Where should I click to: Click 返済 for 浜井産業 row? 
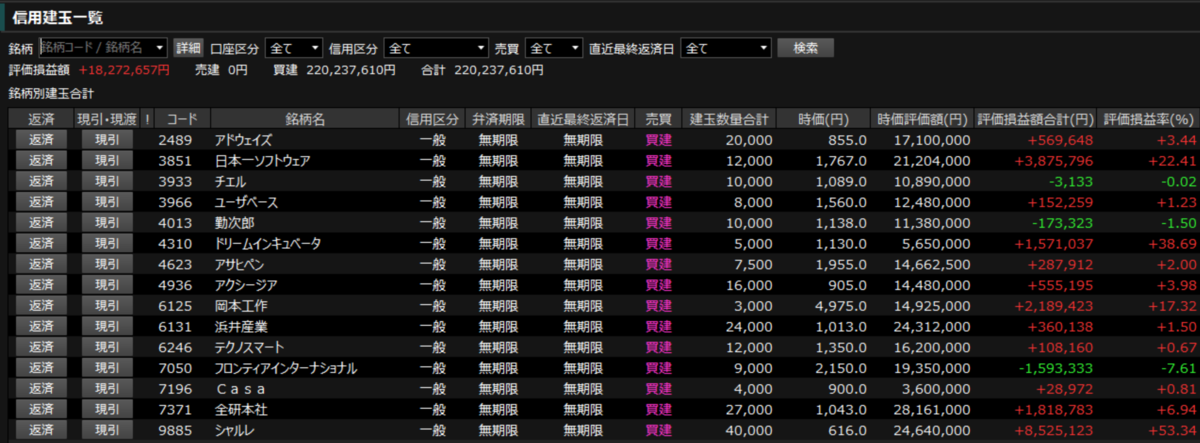click(41, 326)
